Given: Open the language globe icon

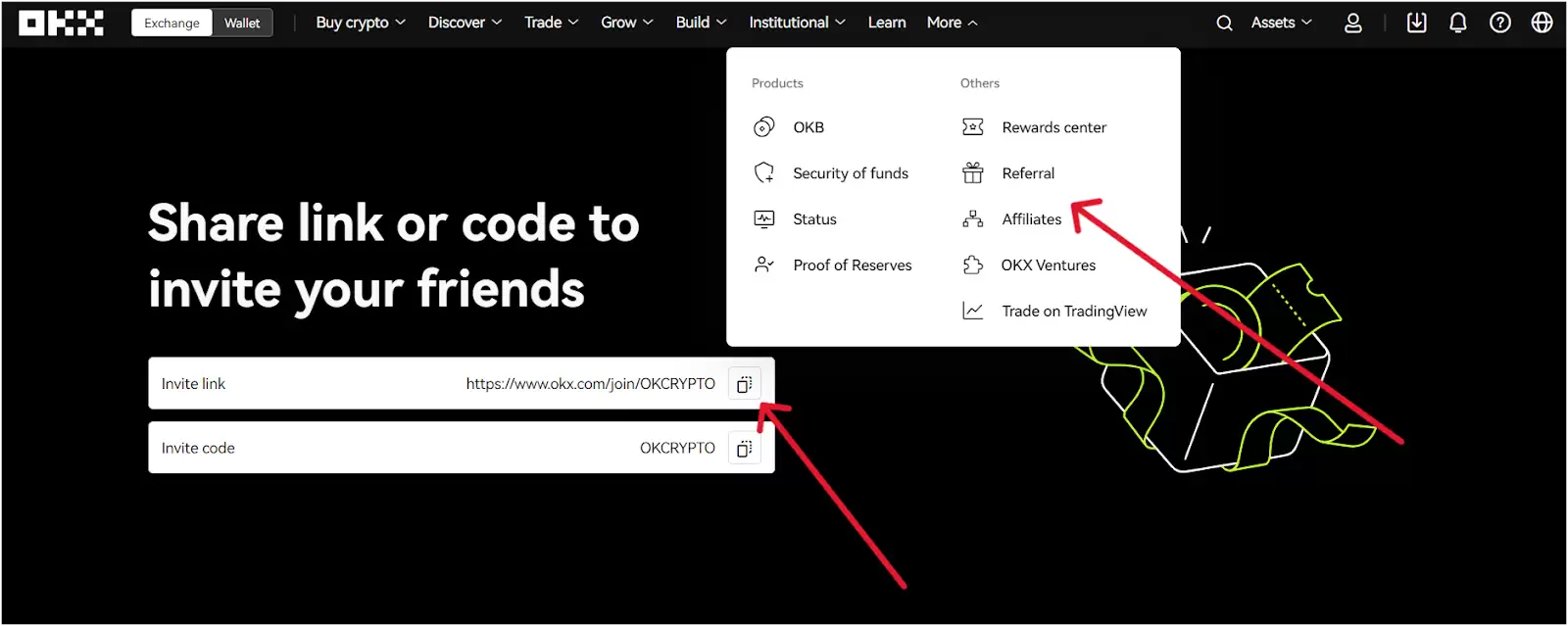Looking at the screenshot, I should click(x=1542, y=23).
